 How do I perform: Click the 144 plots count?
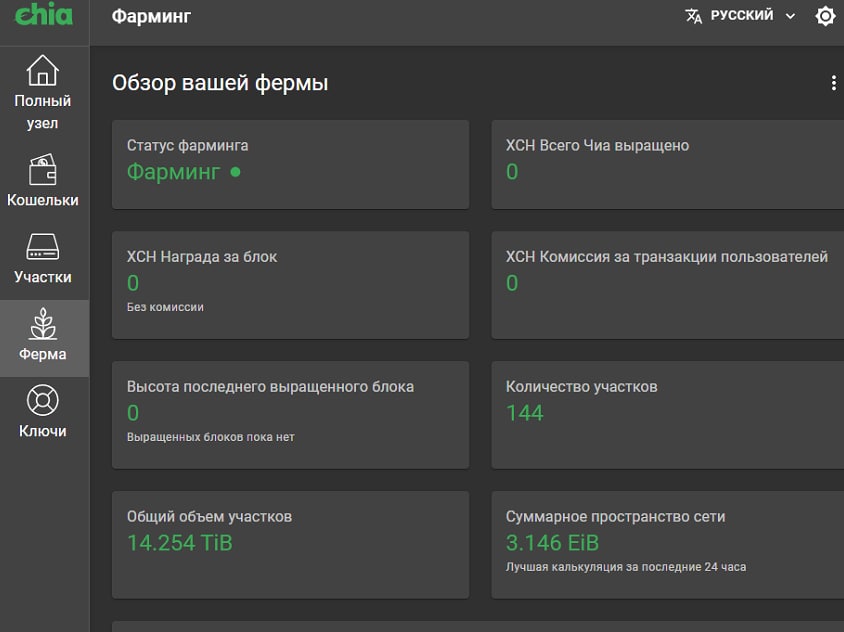(525, 413)
